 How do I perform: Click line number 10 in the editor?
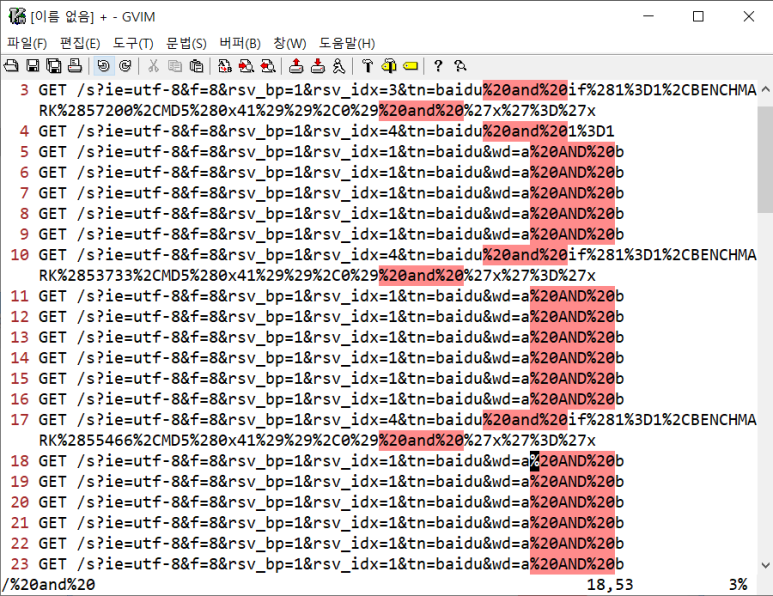coord(20,255)
